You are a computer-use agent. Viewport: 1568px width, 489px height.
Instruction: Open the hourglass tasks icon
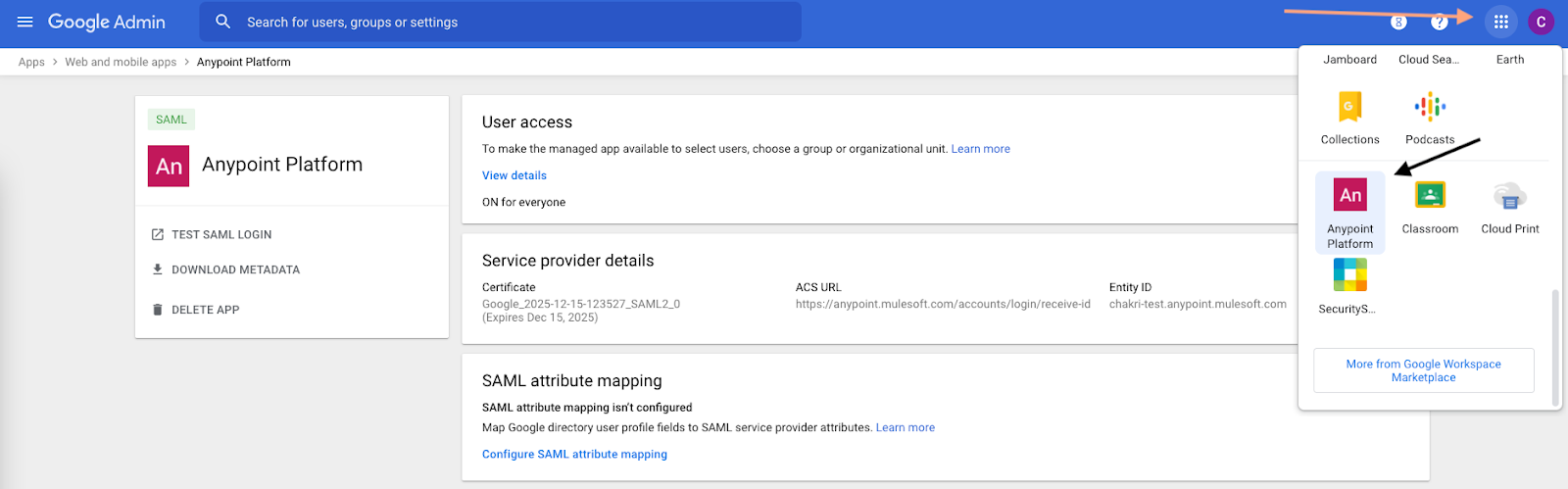coord(1398,22)
